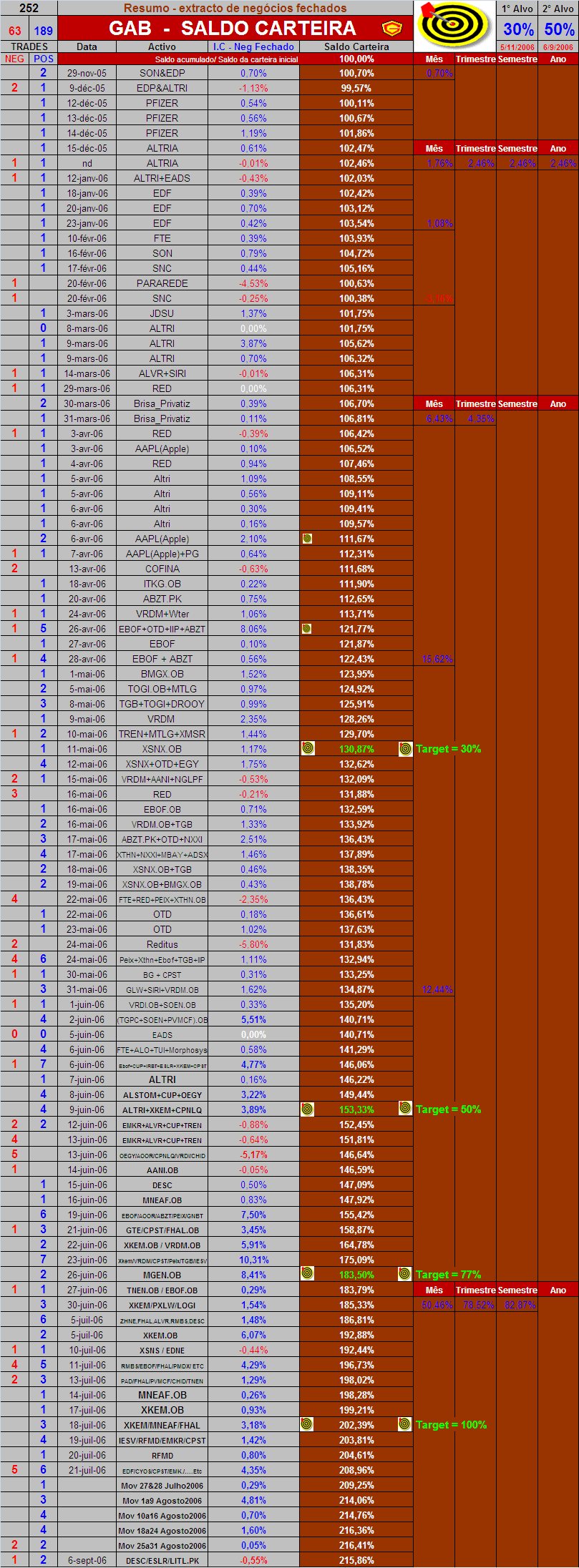Select the 'ITKG.OB' asset cell
The width and height of the screenshot is (579, 1568).
[162, 584]
